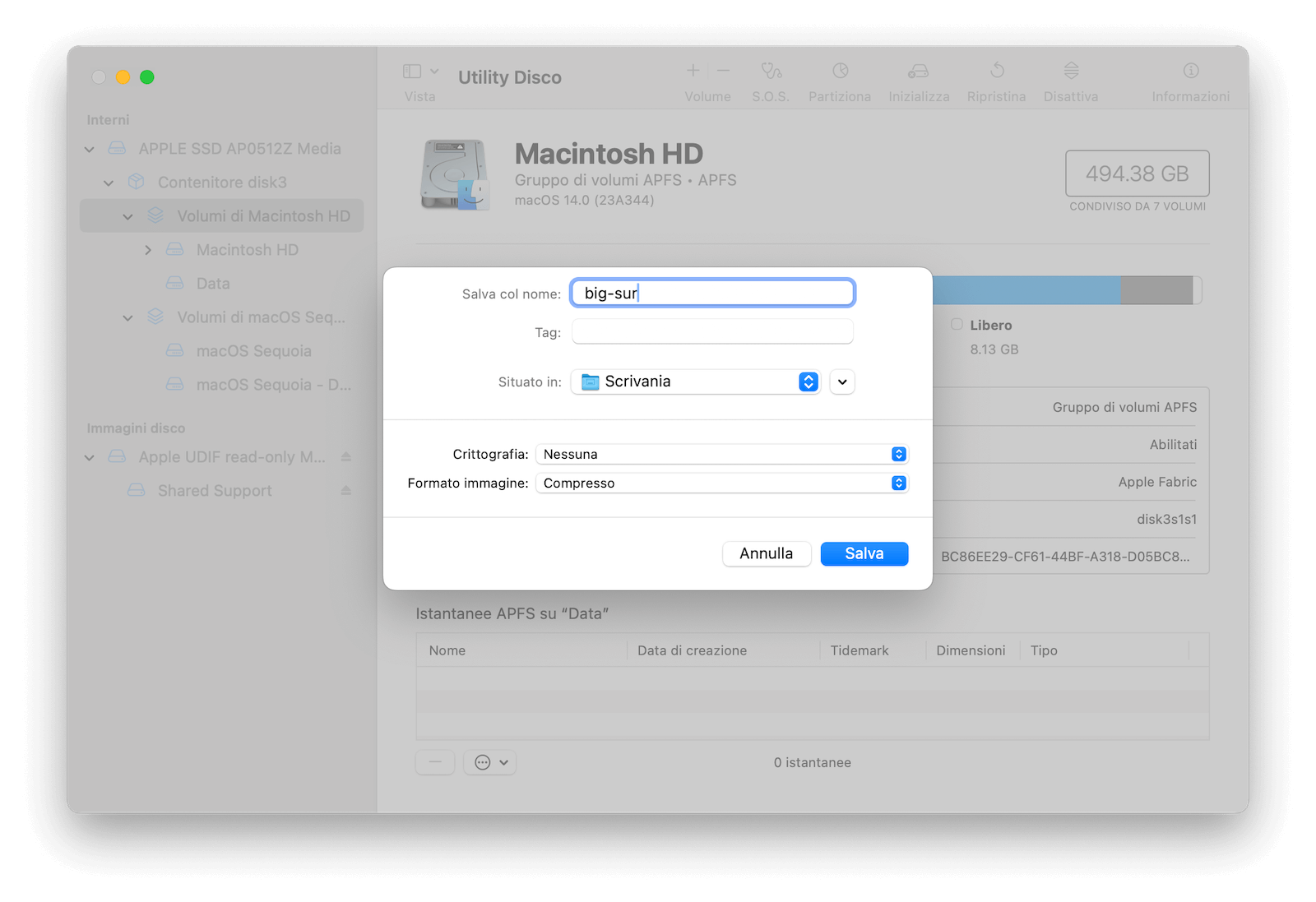Click the Volumi di Macintosh HD layers icon
This screenshot has height=902, width=1316.
[155, 215]
